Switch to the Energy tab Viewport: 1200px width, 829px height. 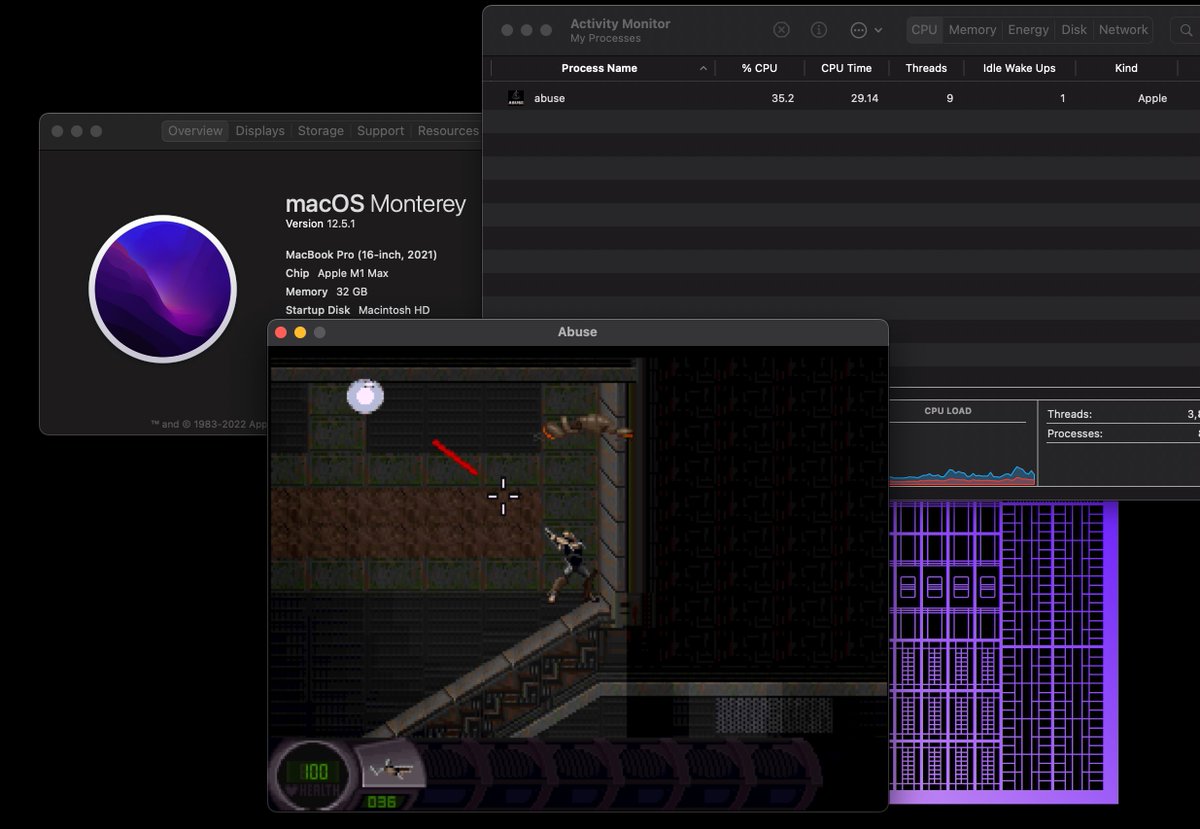tap(1028, 30)
